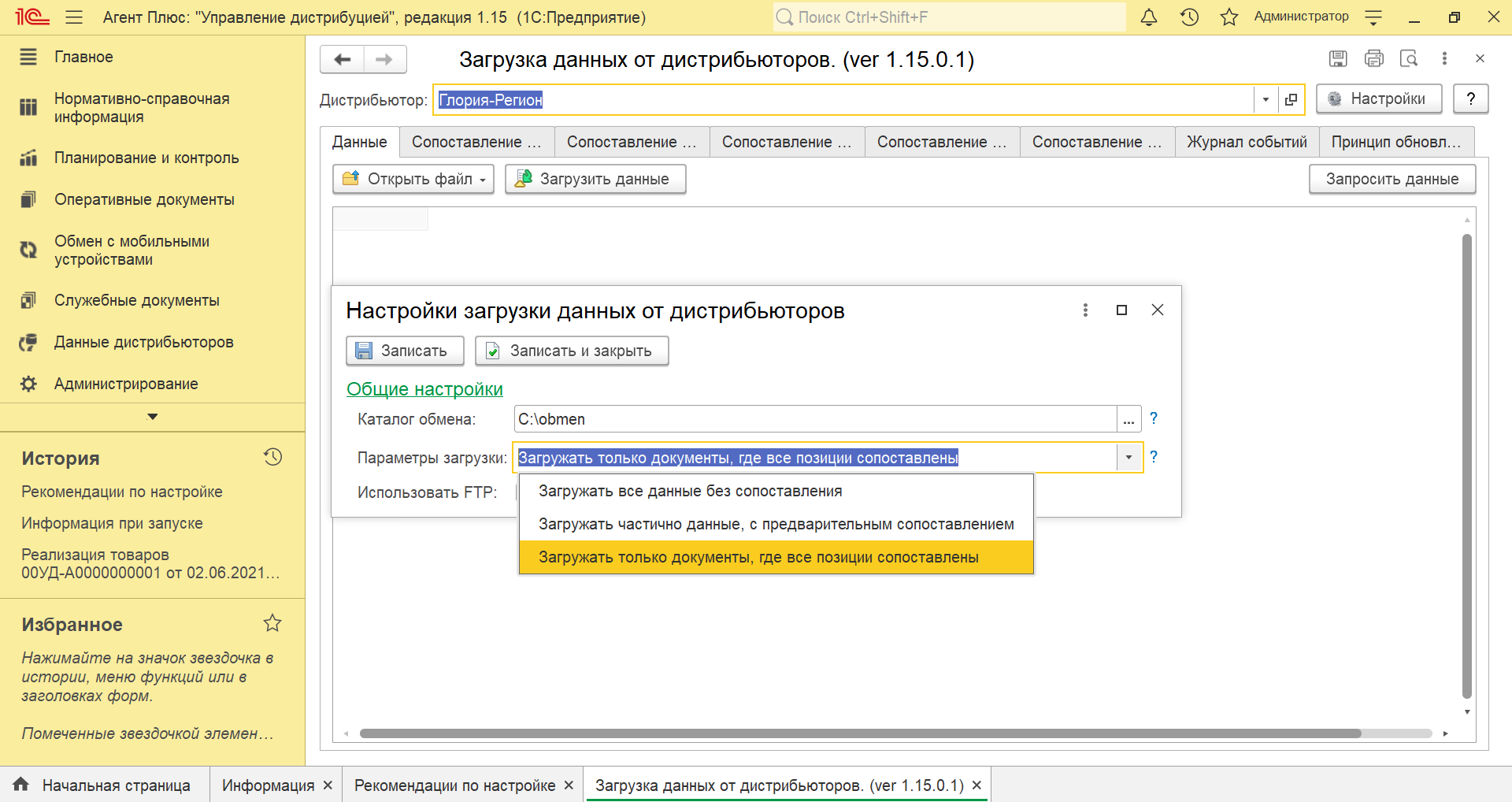Open the main menu hamburger icon in title bar

point(74,17)
